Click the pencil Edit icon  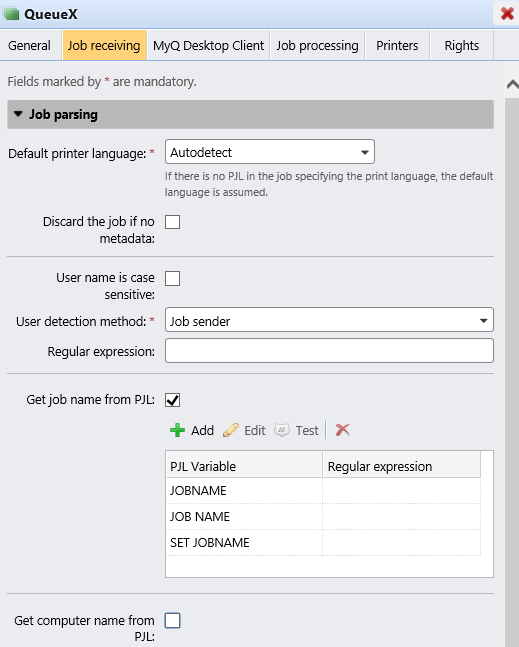click(x=231, y=430)
